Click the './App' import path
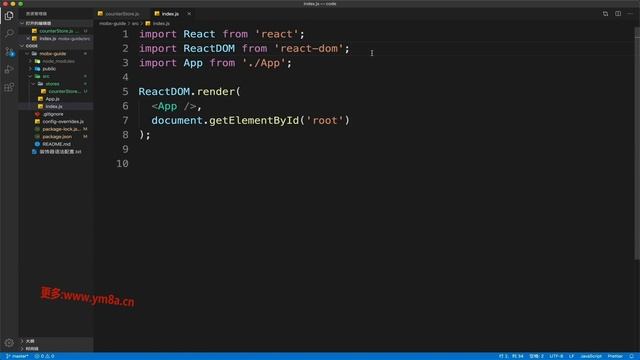The width and height of the screenshot is (640, 360). click(x=264, y=63)
